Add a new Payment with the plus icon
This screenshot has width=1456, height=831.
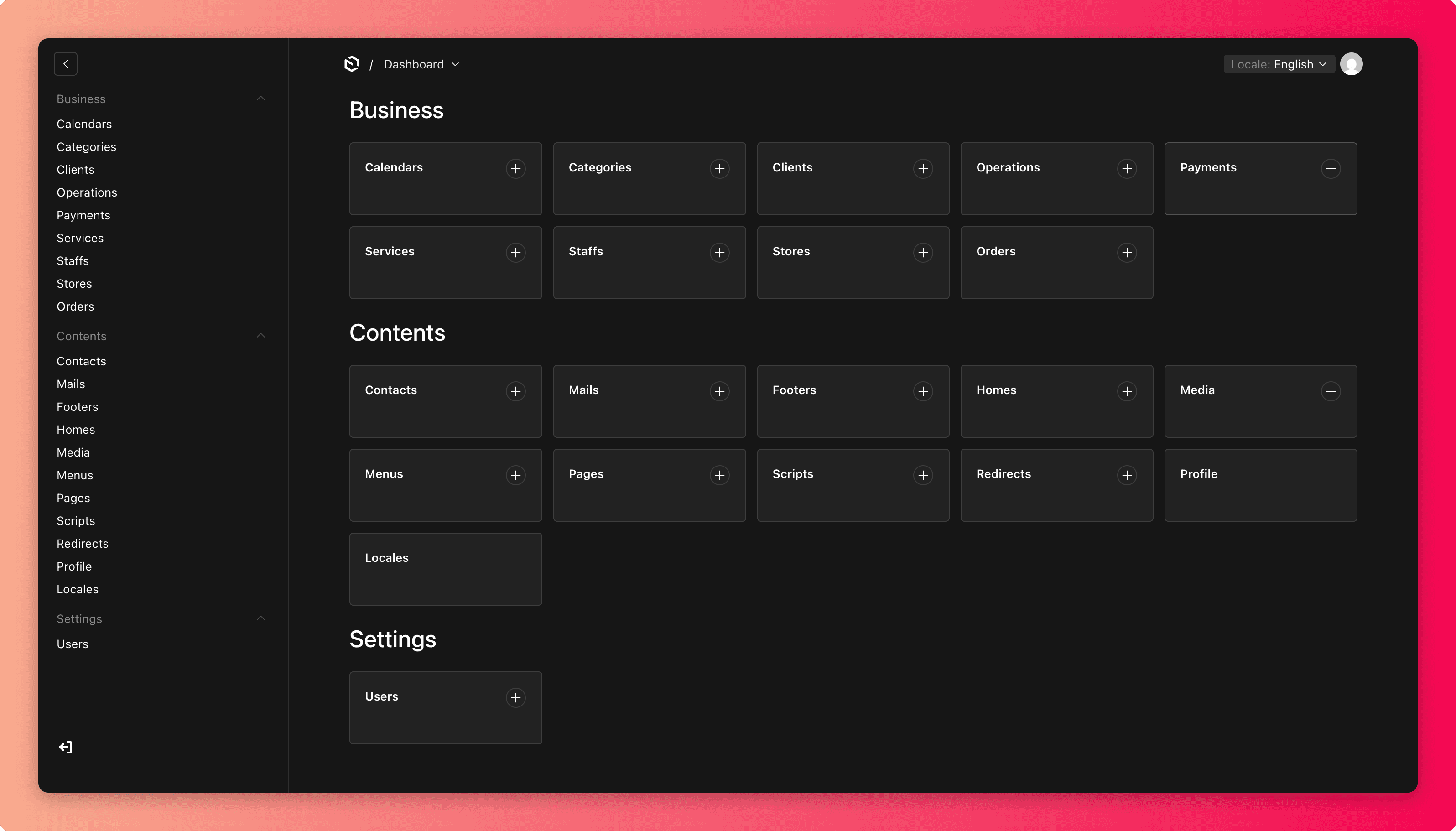coord(1331,169)
